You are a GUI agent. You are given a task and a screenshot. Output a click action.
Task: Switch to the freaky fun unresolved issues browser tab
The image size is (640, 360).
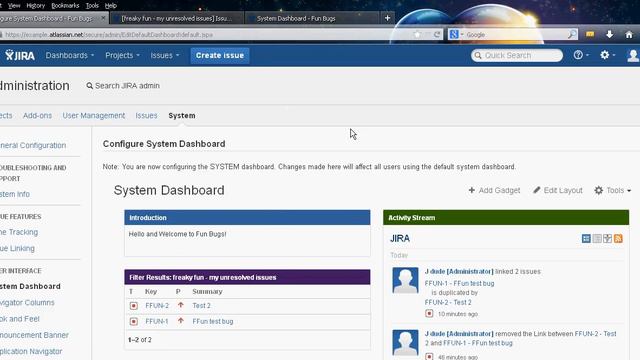coord(176,18)
